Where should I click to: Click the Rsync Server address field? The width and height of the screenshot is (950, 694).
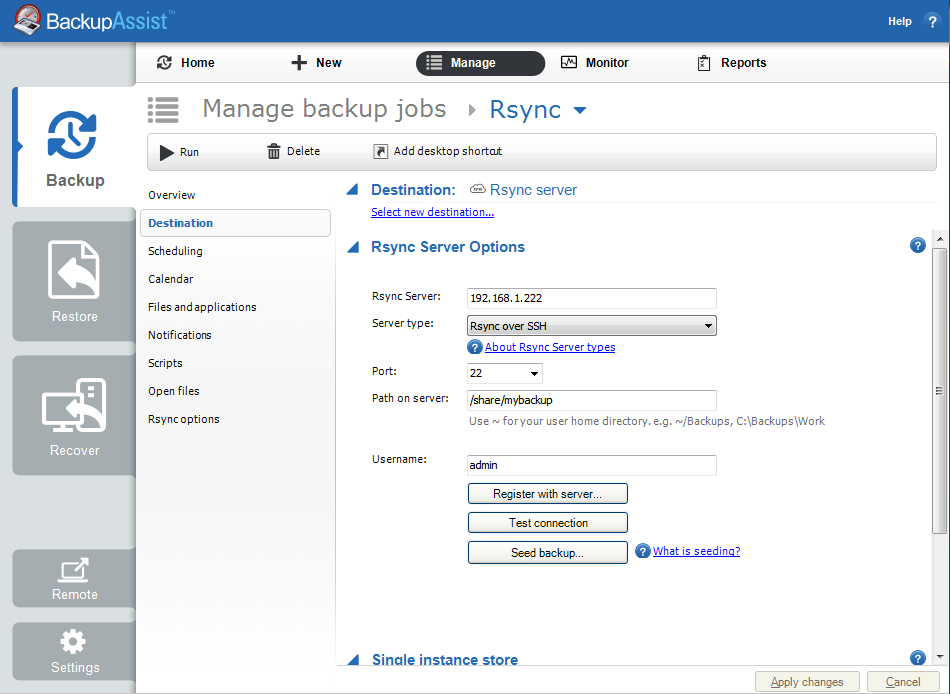pyautogui.click(x=591, y=298)
